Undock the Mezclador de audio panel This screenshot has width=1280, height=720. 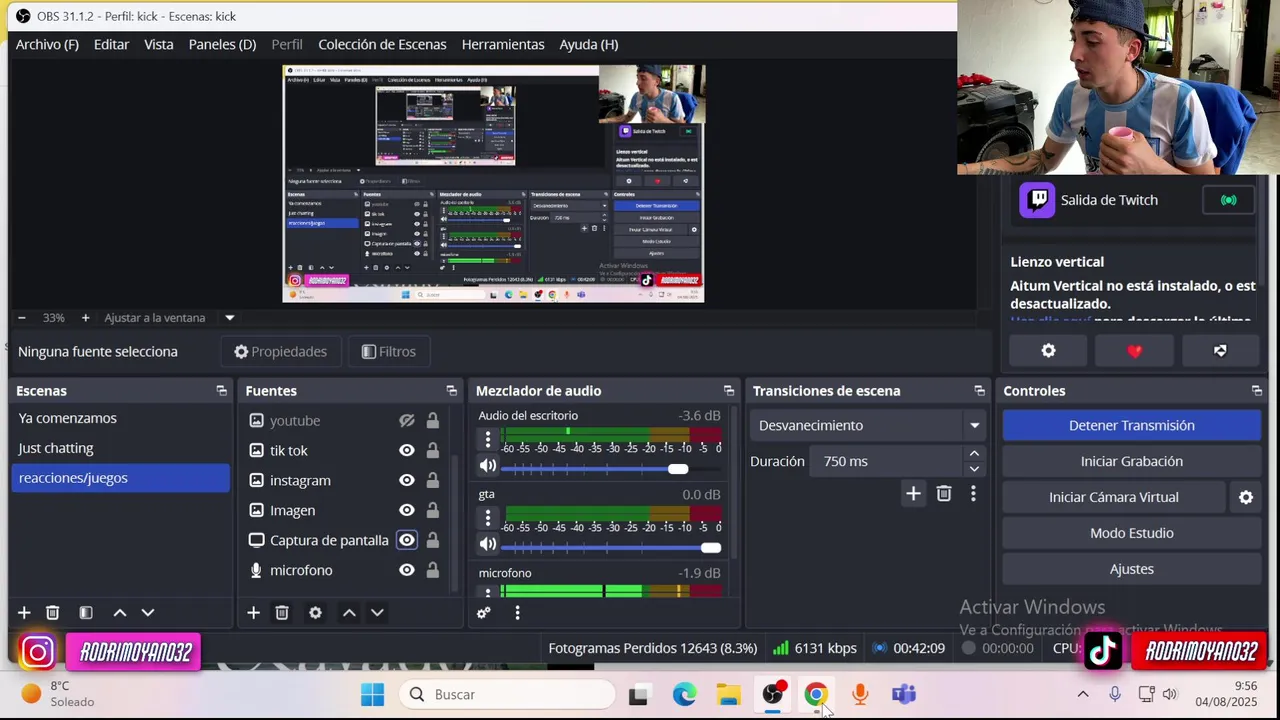(728, 391)
